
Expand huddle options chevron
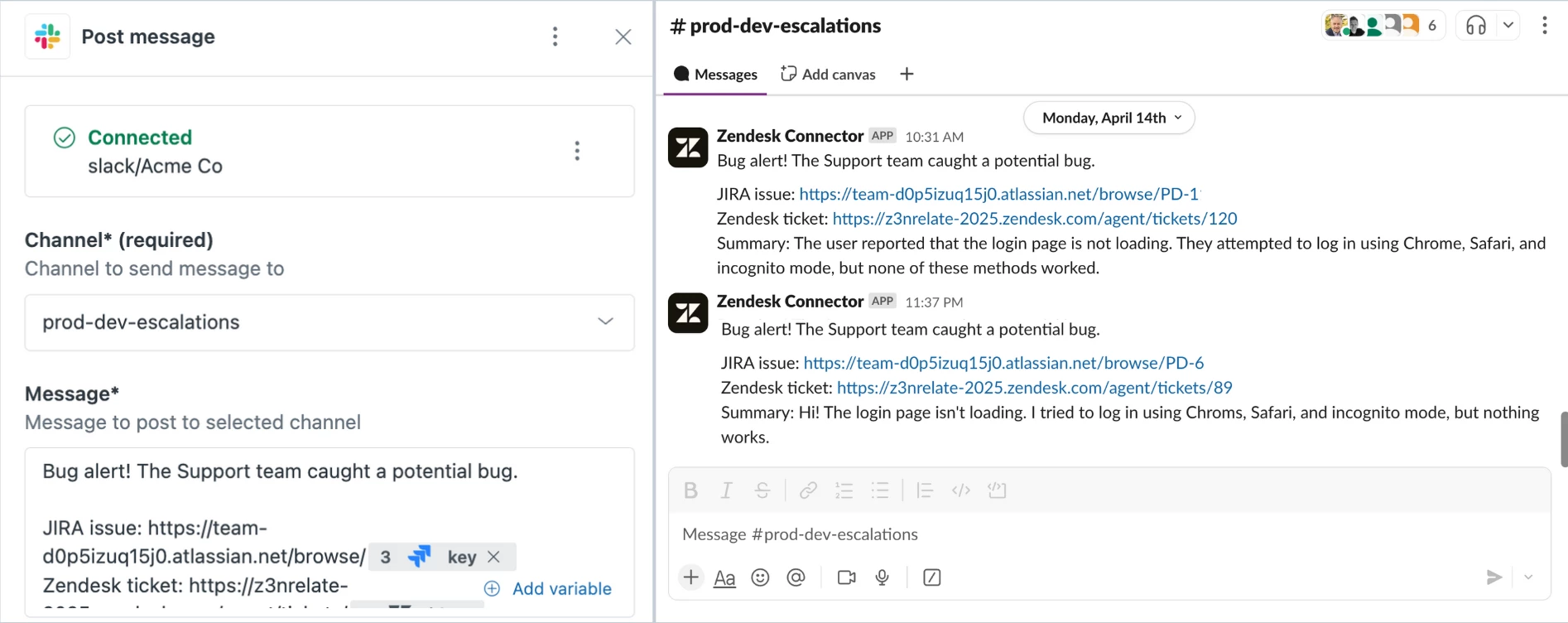click(x=1508, y=26)
